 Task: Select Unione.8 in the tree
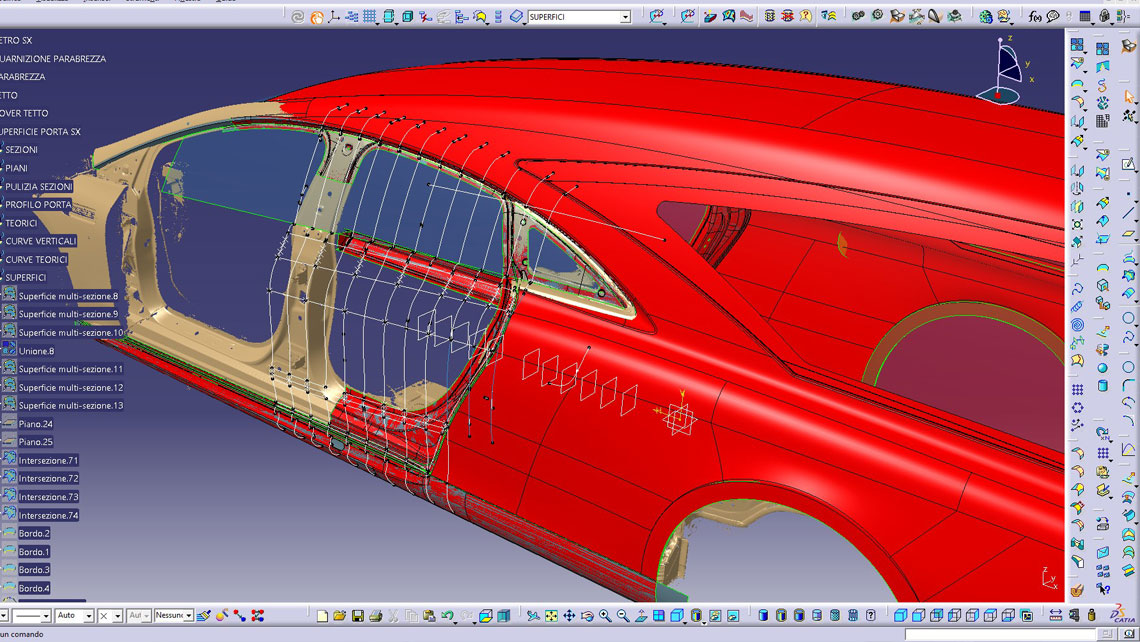(36, 350)
